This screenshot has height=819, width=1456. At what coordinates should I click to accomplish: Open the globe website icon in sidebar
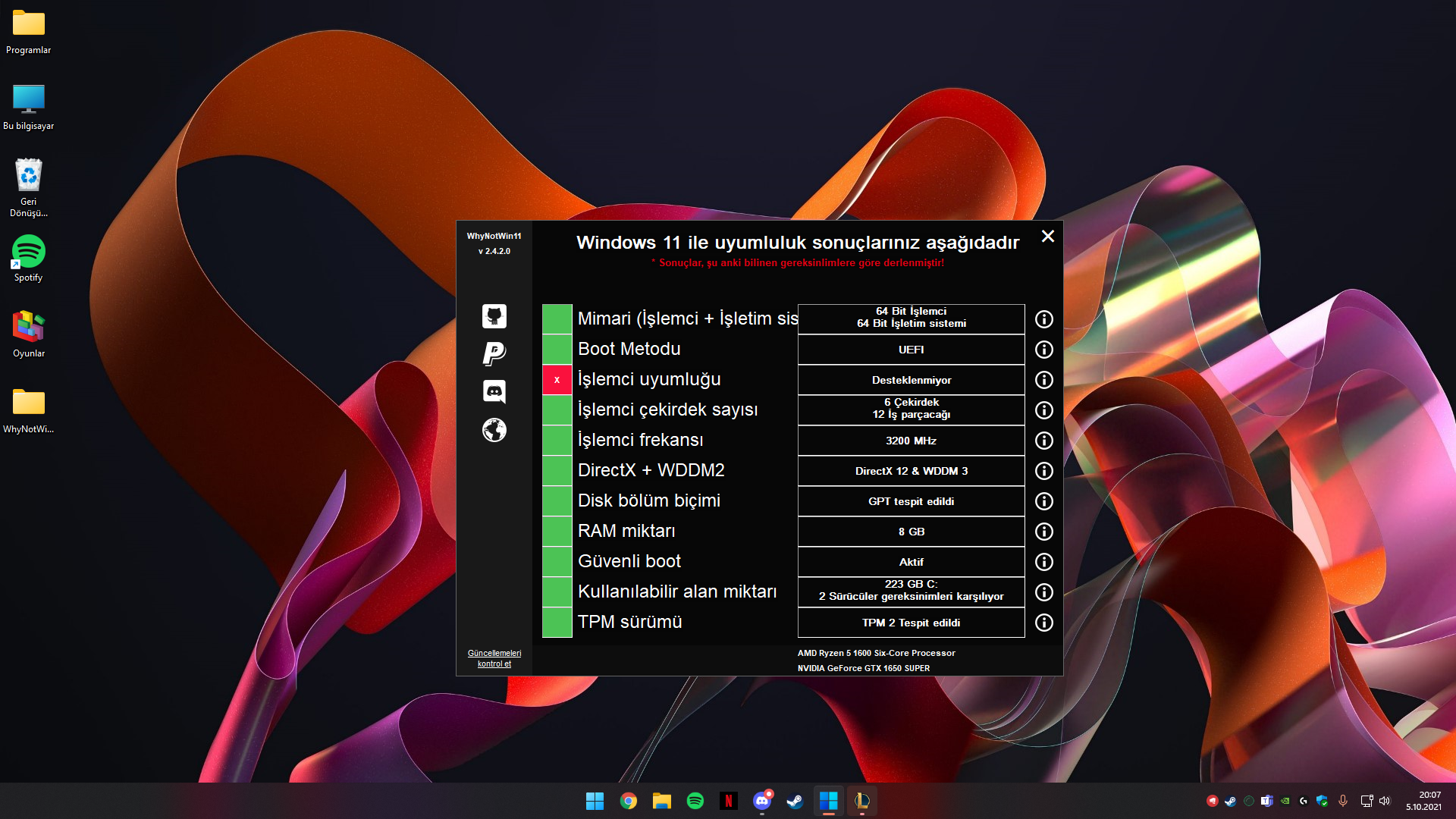pyautogui.click(x=494, y=430)
